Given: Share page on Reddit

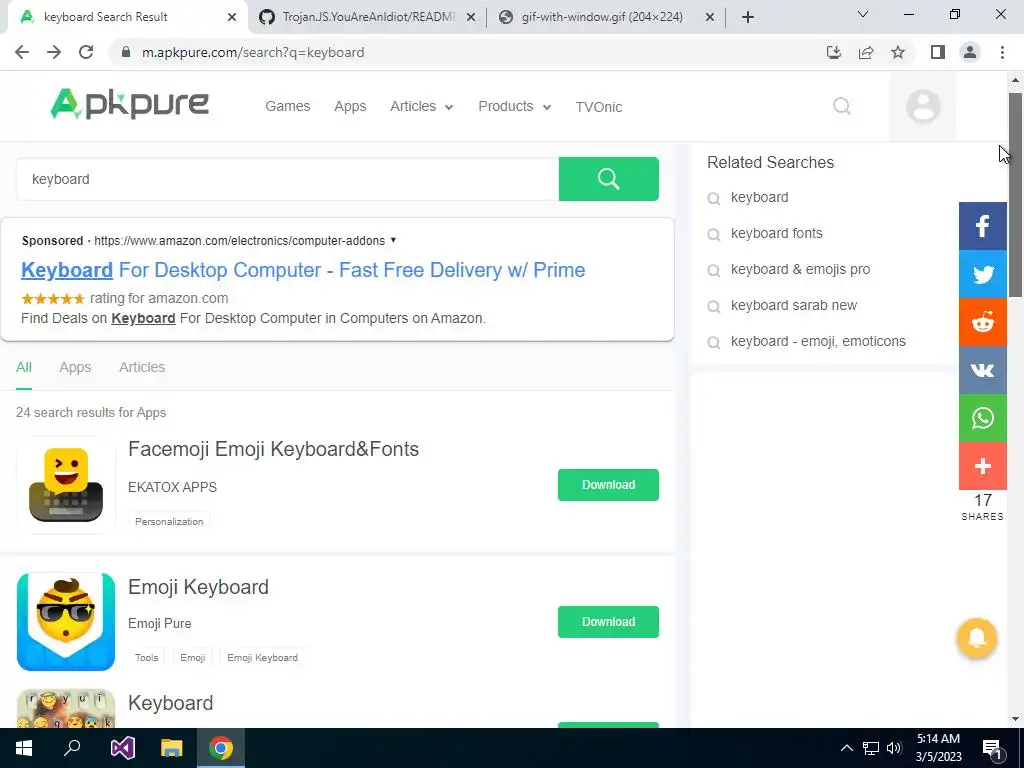Looking at the screenshot, I should point(983,322).
